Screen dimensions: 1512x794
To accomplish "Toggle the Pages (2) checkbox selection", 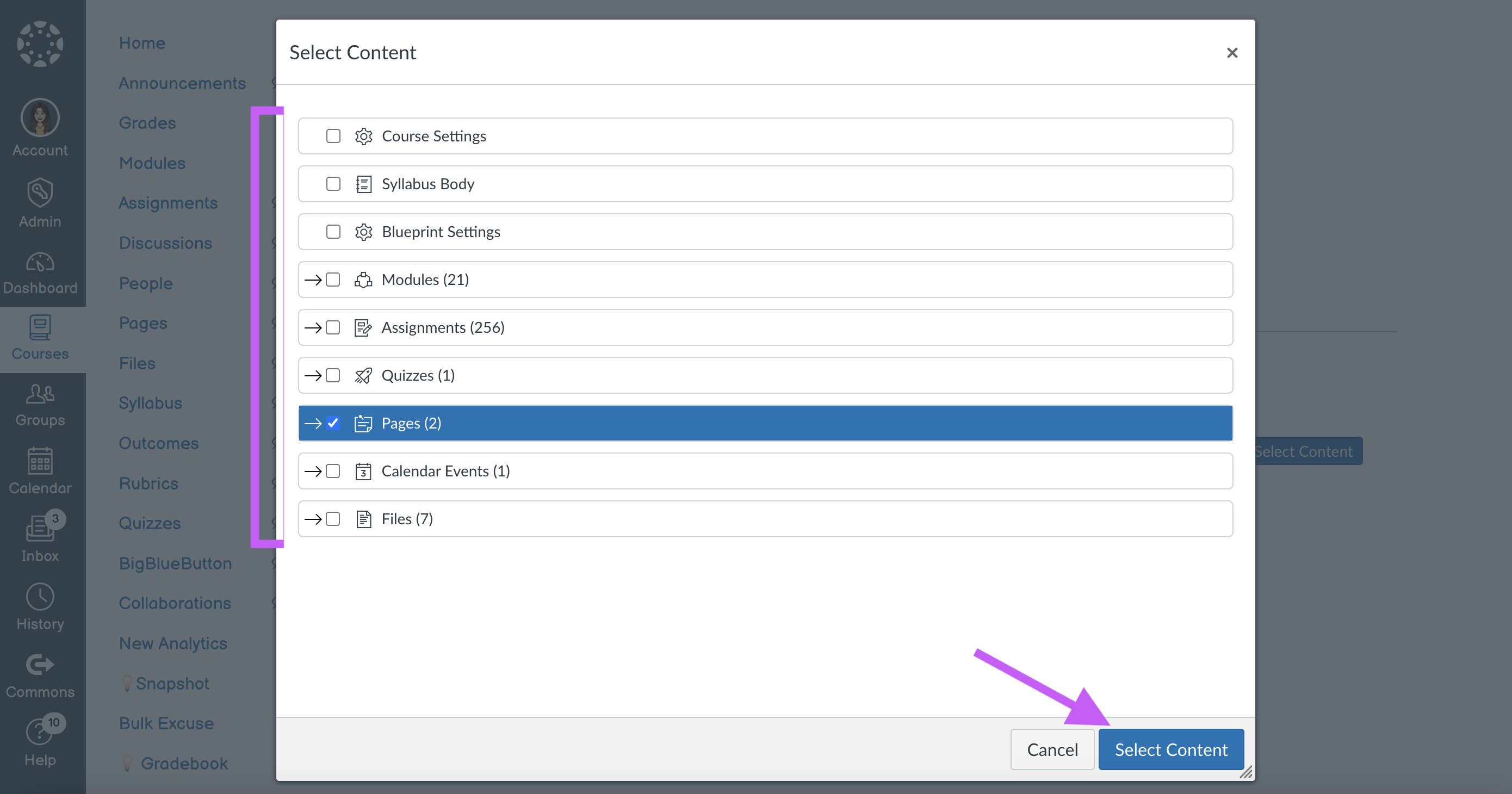I will tap(334, 422).
